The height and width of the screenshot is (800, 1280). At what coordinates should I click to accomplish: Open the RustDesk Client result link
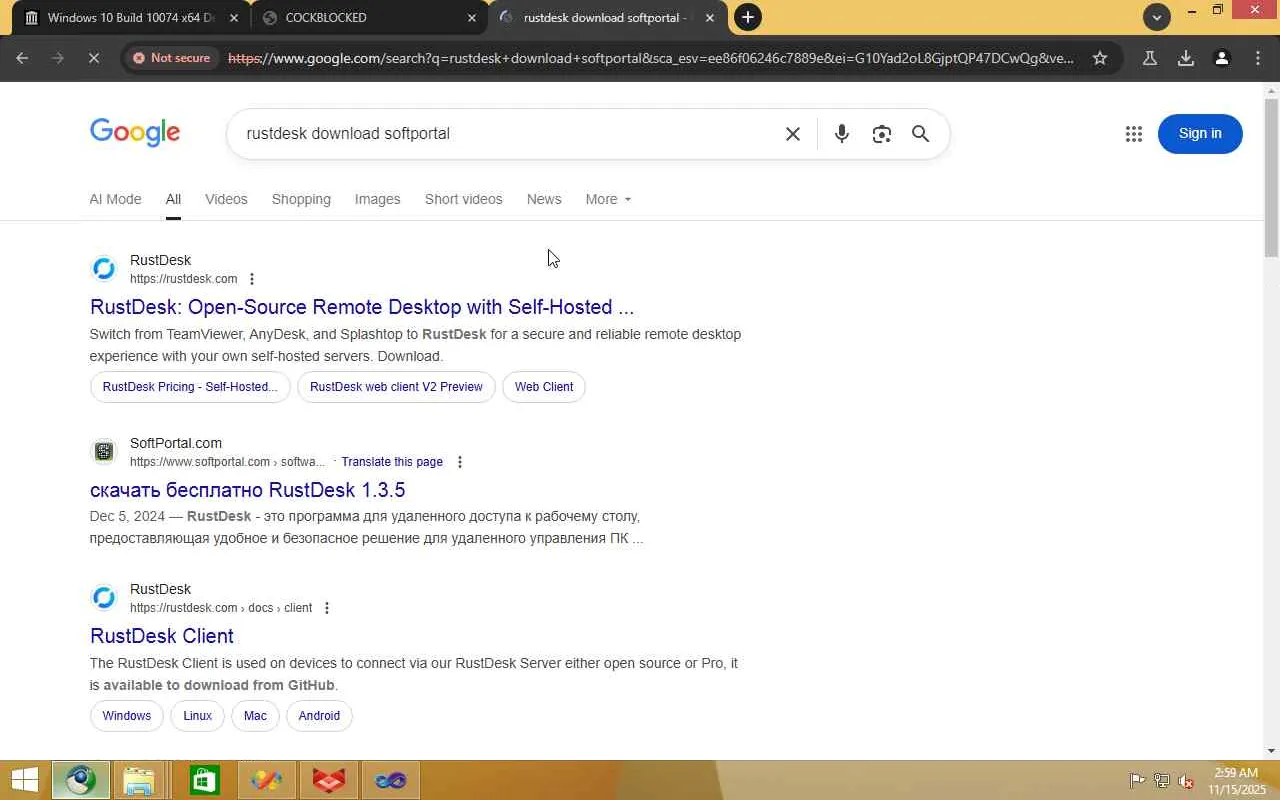tap(162, 636)
